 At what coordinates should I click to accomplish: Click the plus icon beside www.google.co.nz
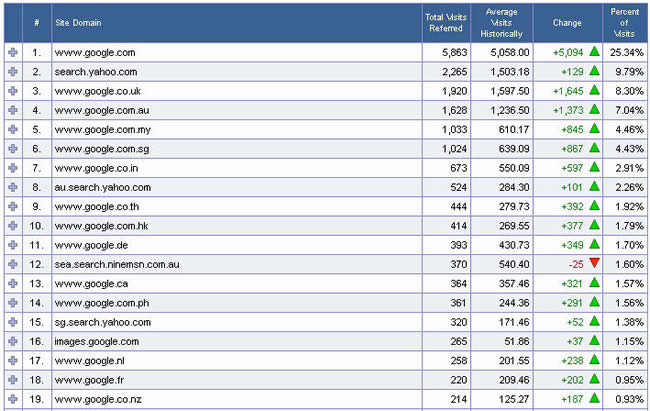click(x=12, y=399)
